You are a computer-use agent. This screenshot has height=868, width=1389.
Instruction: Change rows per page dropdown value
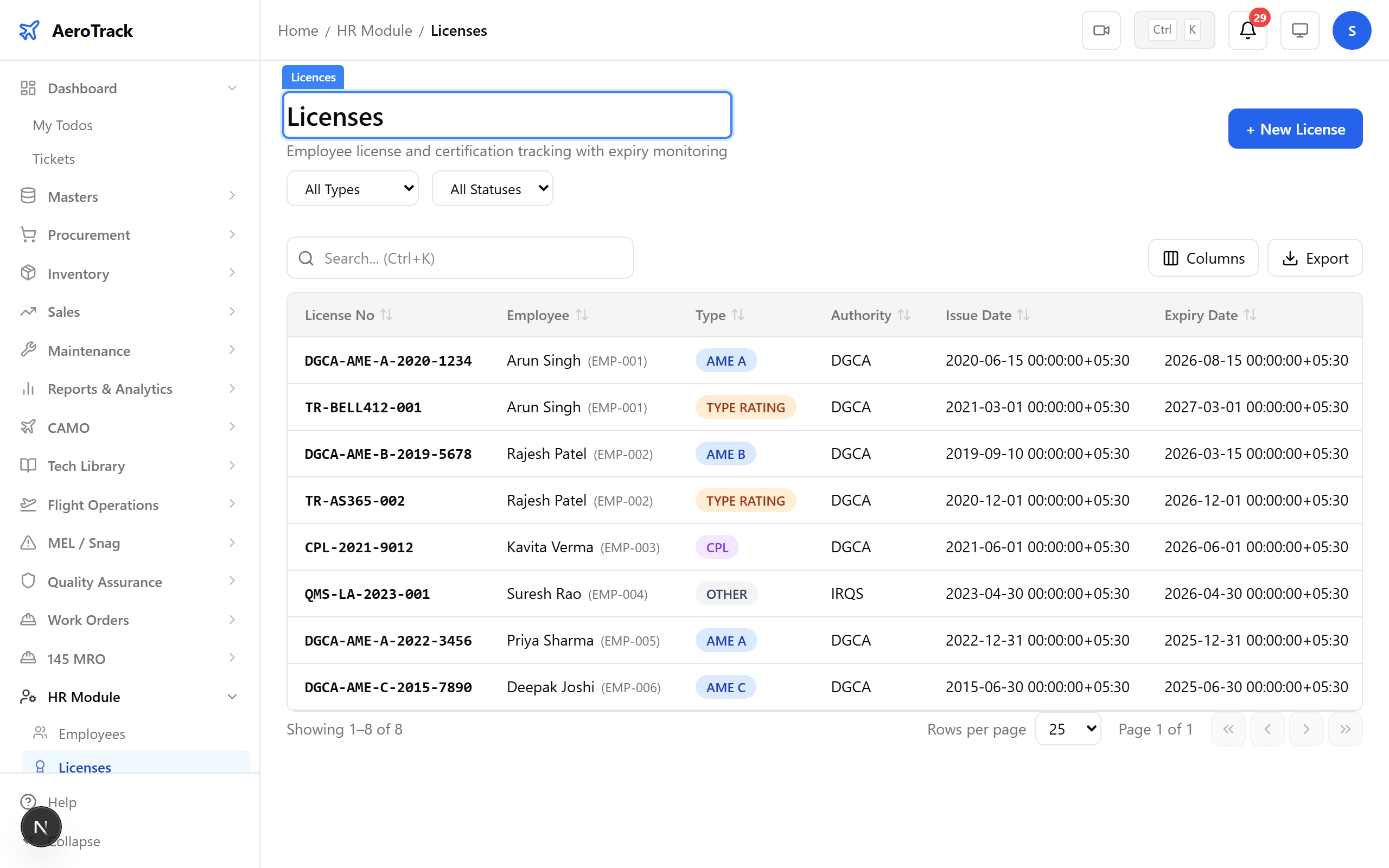click(x=1068, y=729)
